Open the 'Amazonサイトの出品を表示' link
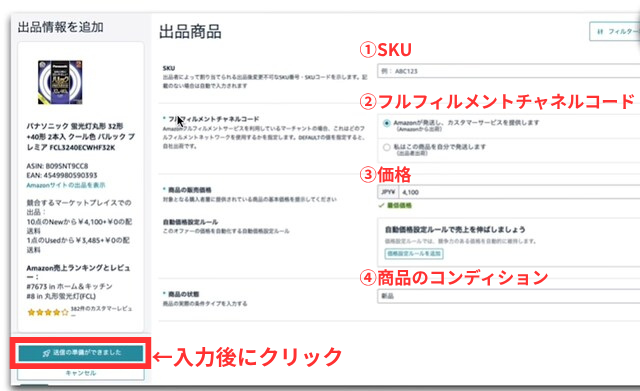The image size is (640, 391). [66, 185]
